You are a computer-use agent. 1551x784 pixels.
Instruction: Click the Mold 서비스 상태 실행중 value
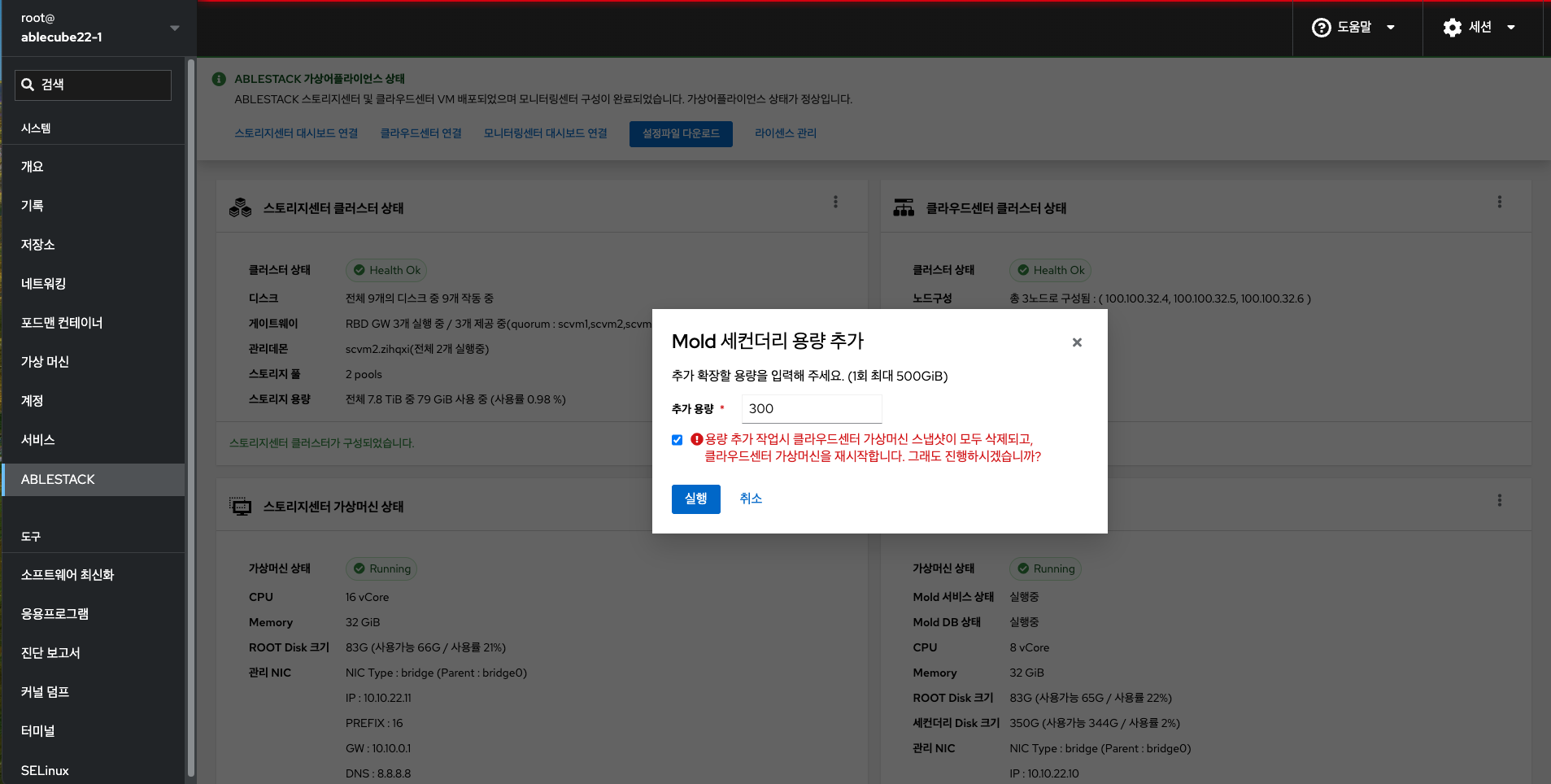point(1024,597)
